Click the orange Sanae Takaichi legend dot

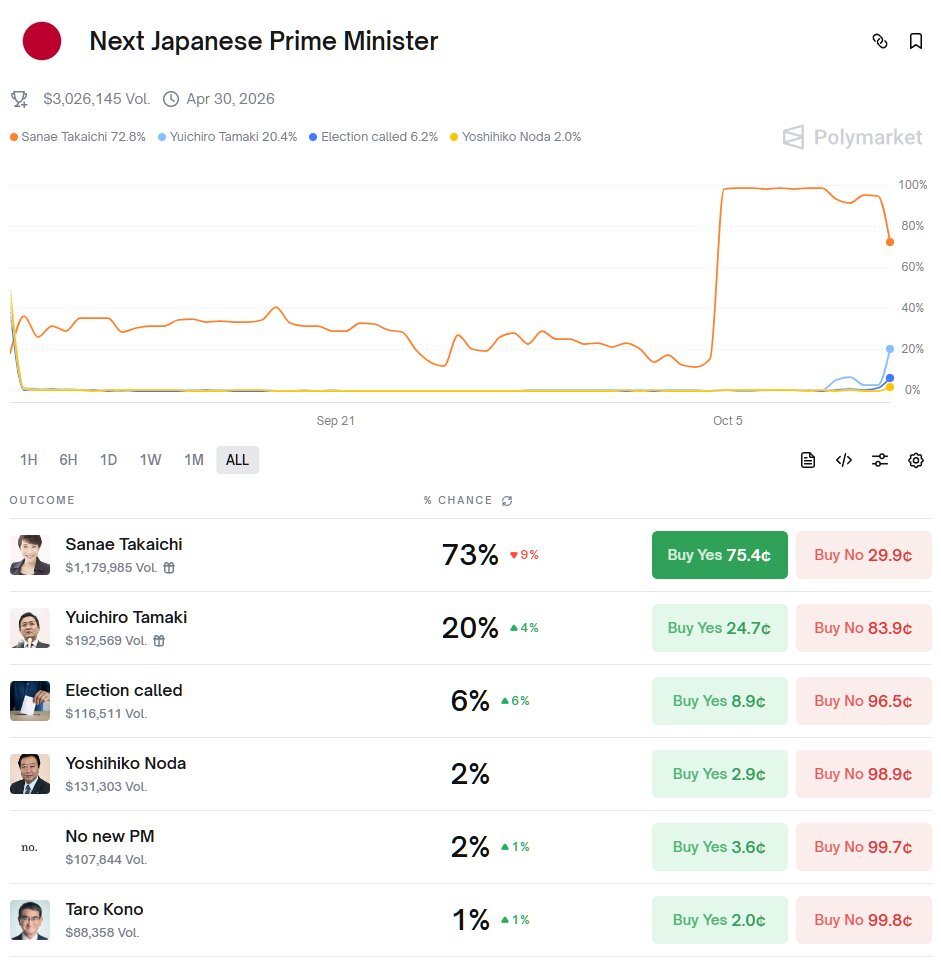14,137
